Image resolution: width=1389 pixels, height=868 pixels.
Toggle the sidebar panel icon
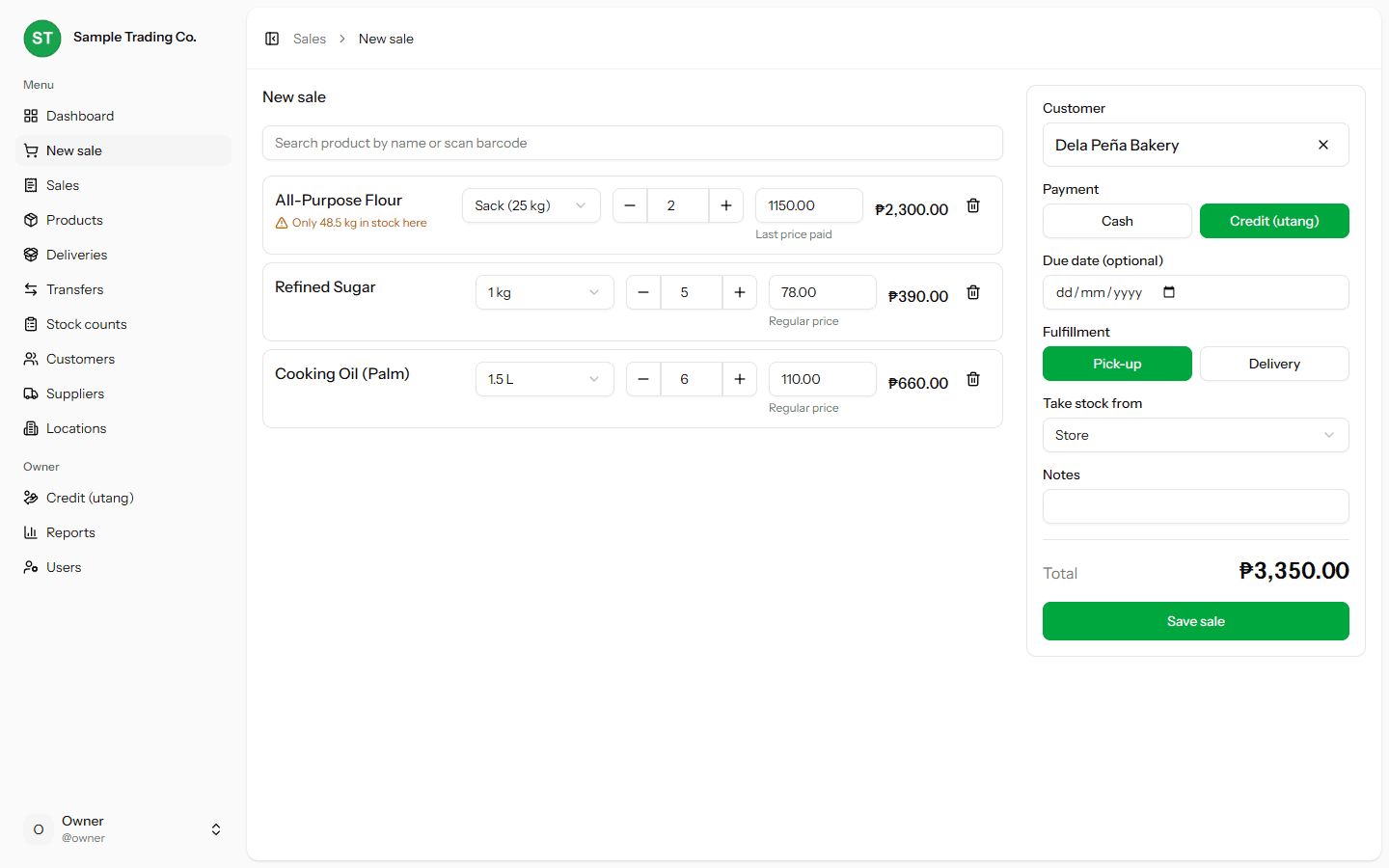(x=272, y=39)
